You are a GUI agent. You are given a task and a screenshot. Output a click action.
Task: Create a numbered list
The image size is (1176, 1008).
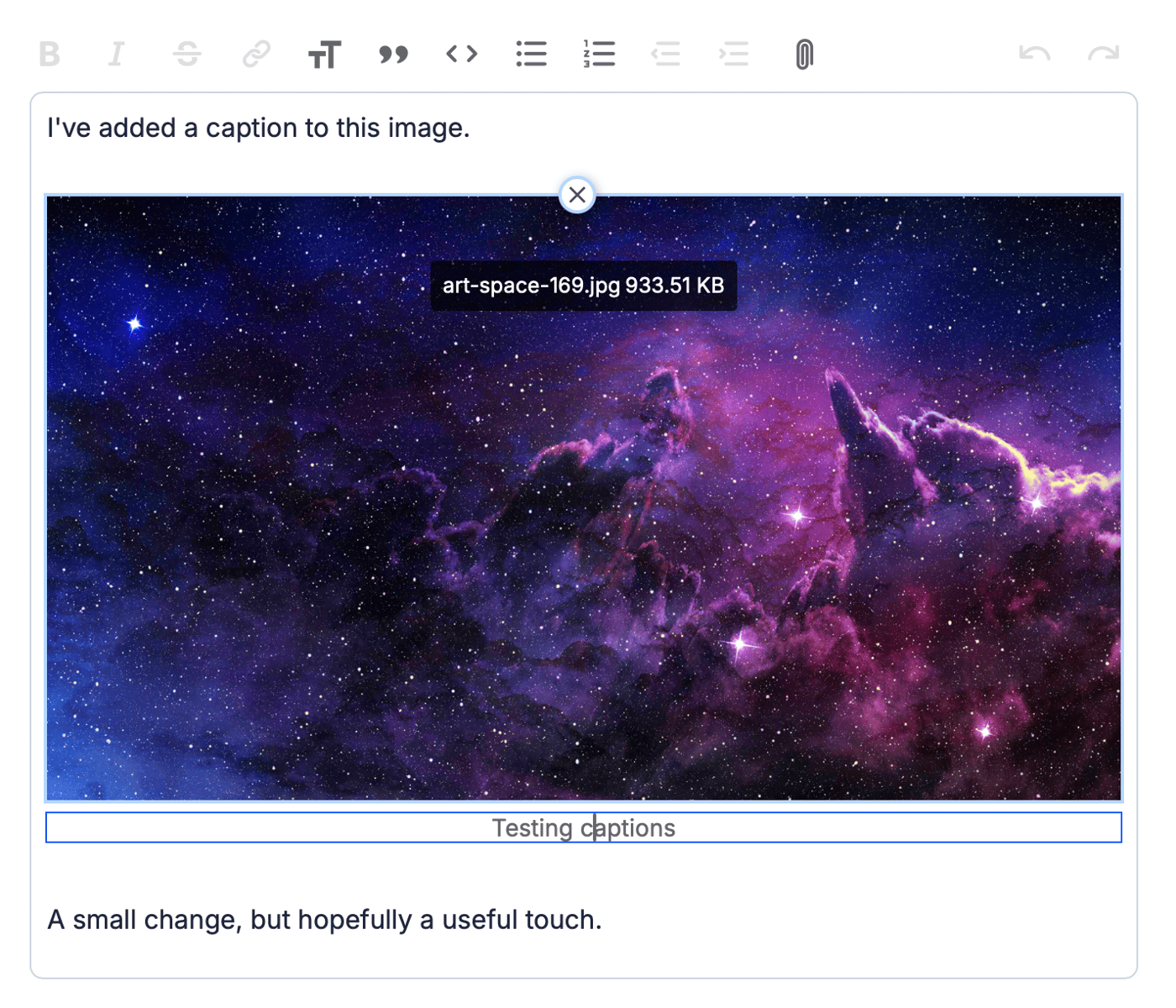[x=600, y=55]
